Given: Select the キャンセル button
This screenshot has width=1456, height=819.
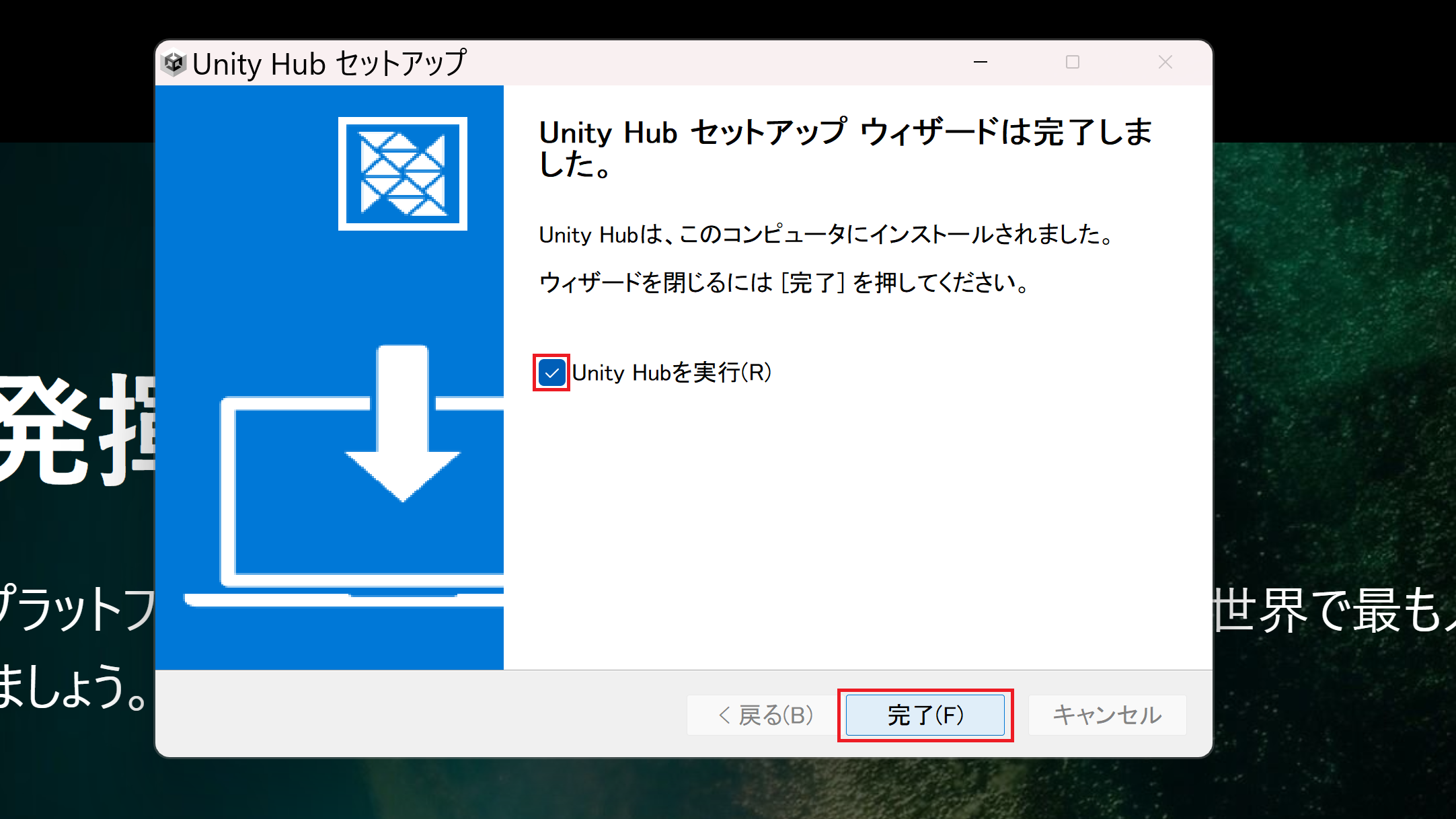Looking at the screenshot, I should 1108,715.
